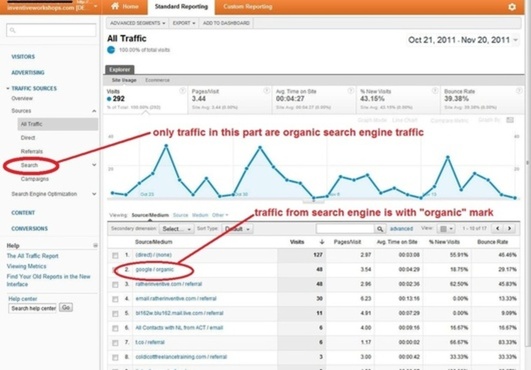Open the settings gear icon
The image size is (531, 370).
[512, 7]
